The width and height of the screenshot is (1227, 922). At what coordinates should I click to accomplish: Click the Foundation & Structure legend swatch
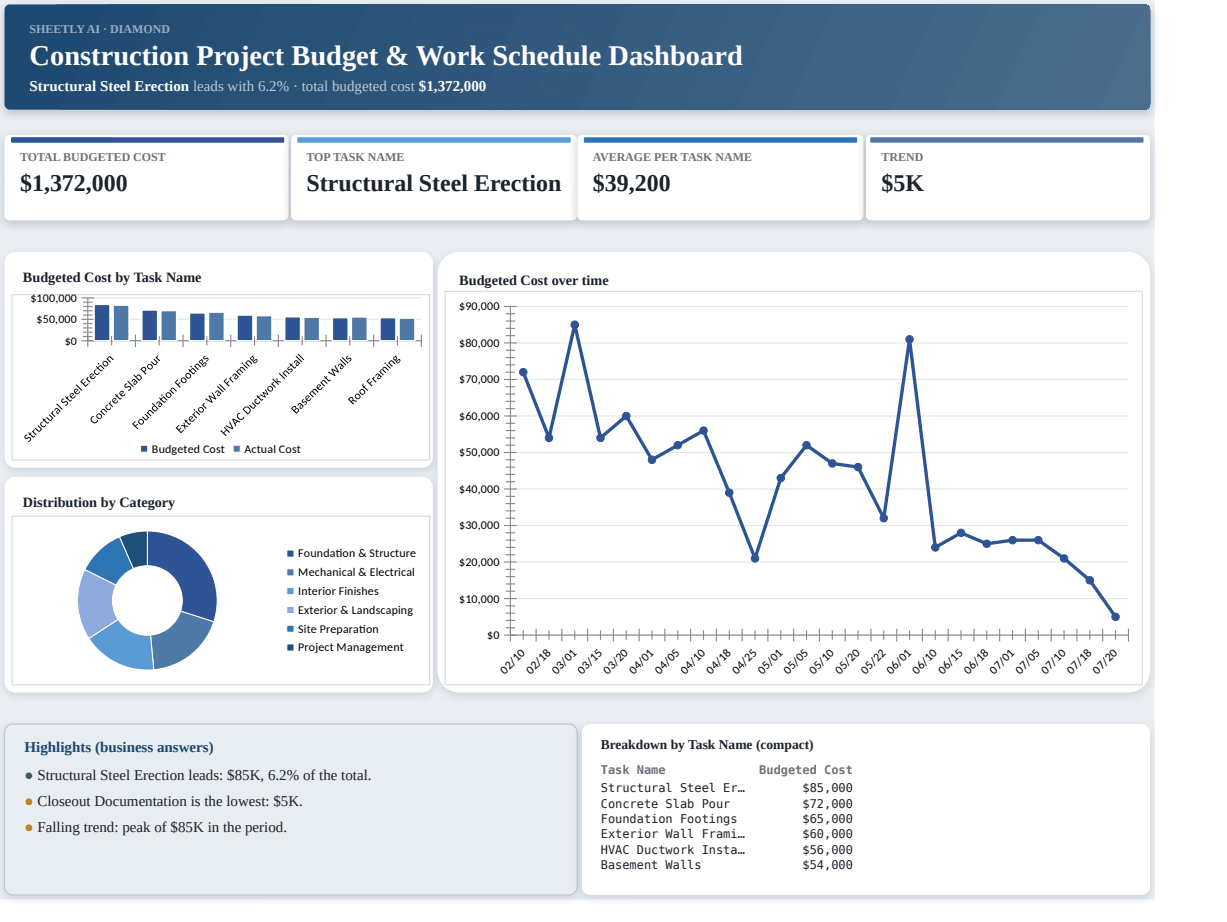pos(291,553)
